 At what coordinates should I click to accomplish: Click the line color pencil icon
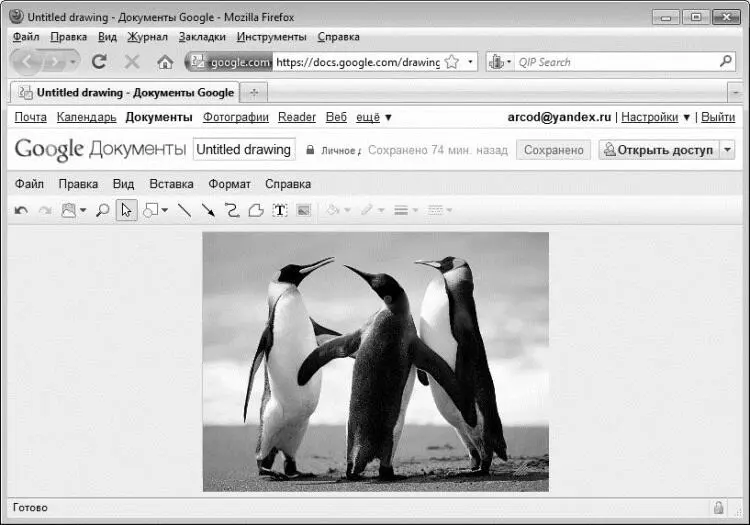pyautogui.click(x=367, y=210)
